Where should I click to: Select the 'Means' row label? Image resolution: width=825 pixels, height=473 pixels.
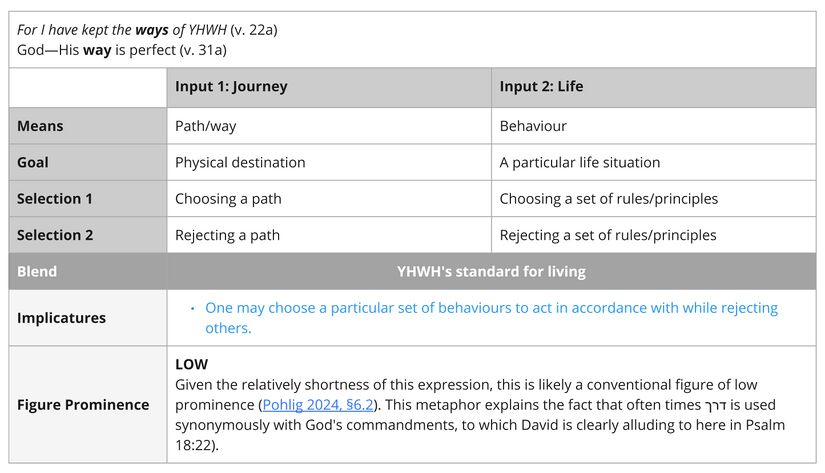(x=40, y=126)
